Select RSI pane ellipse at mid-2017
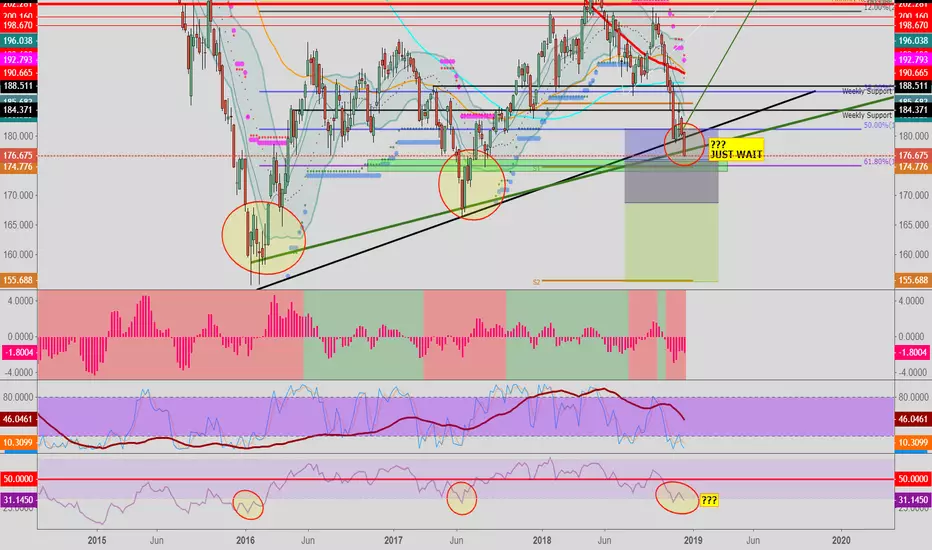Image resolution: width=932 pixels, height=550 pixels. (x=462, y=498)
